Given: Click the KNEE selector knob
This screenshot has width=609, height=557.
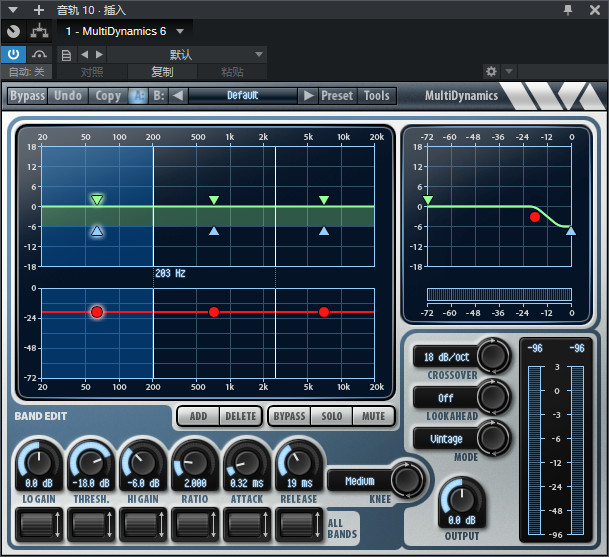Looking at the screenshot, I should tap(407, 480).
